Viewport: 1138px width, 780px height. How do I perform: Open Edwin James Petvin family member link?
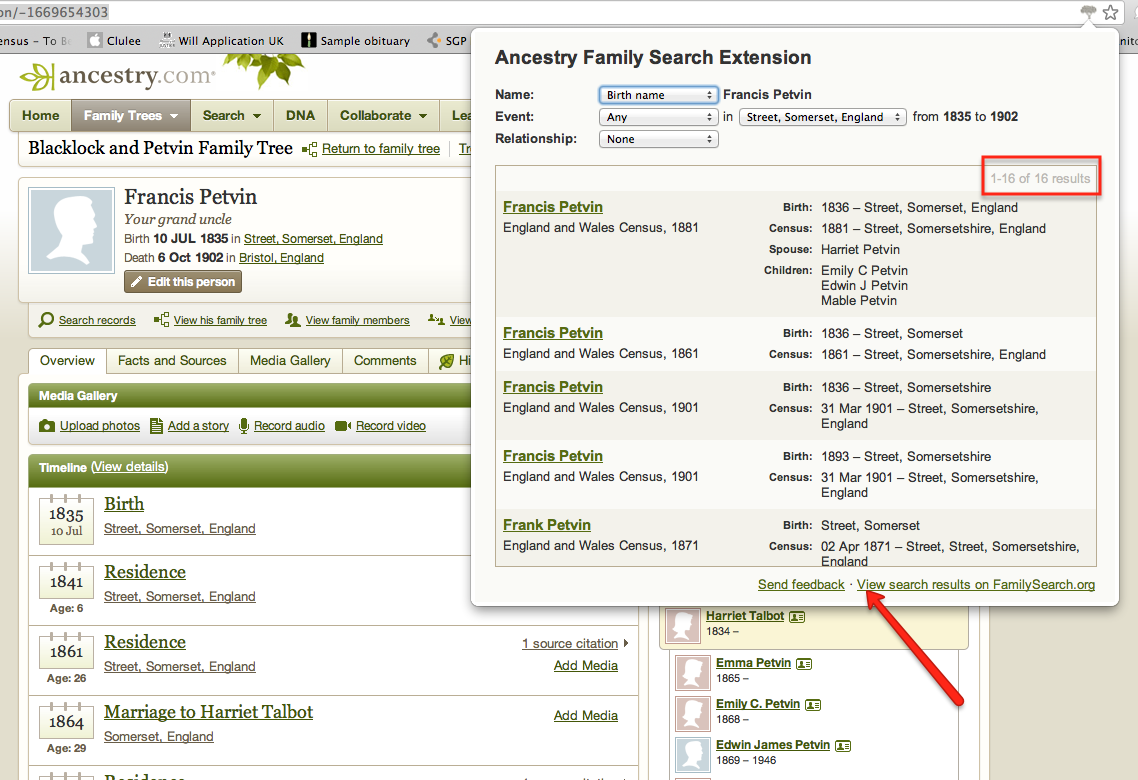point(773,745)
